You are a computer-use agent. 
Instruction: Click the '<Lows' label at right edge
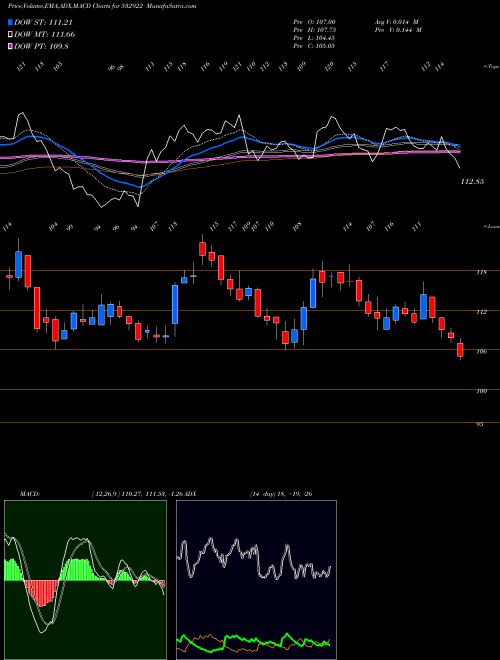coord(491,226)
